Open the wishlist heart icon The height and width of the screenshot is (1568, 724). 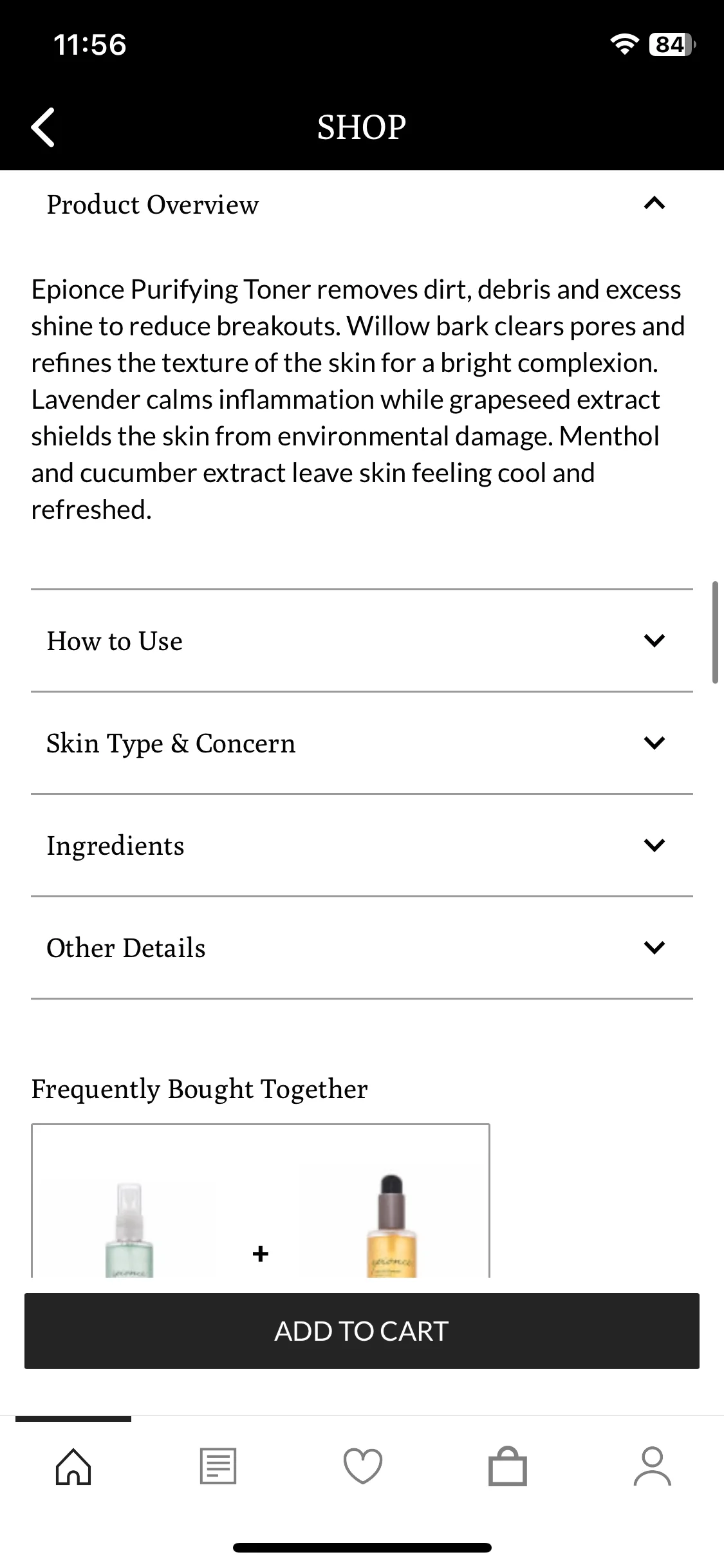click(x=363, y=1466)
